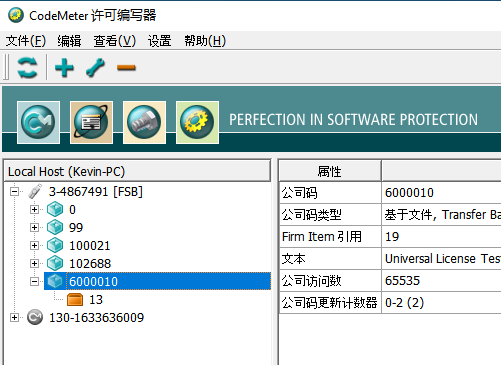The height and width of the screenshot is (365, 501).
Task: Click the refresh arrows toolbar icon
Action: pos(27,68)
